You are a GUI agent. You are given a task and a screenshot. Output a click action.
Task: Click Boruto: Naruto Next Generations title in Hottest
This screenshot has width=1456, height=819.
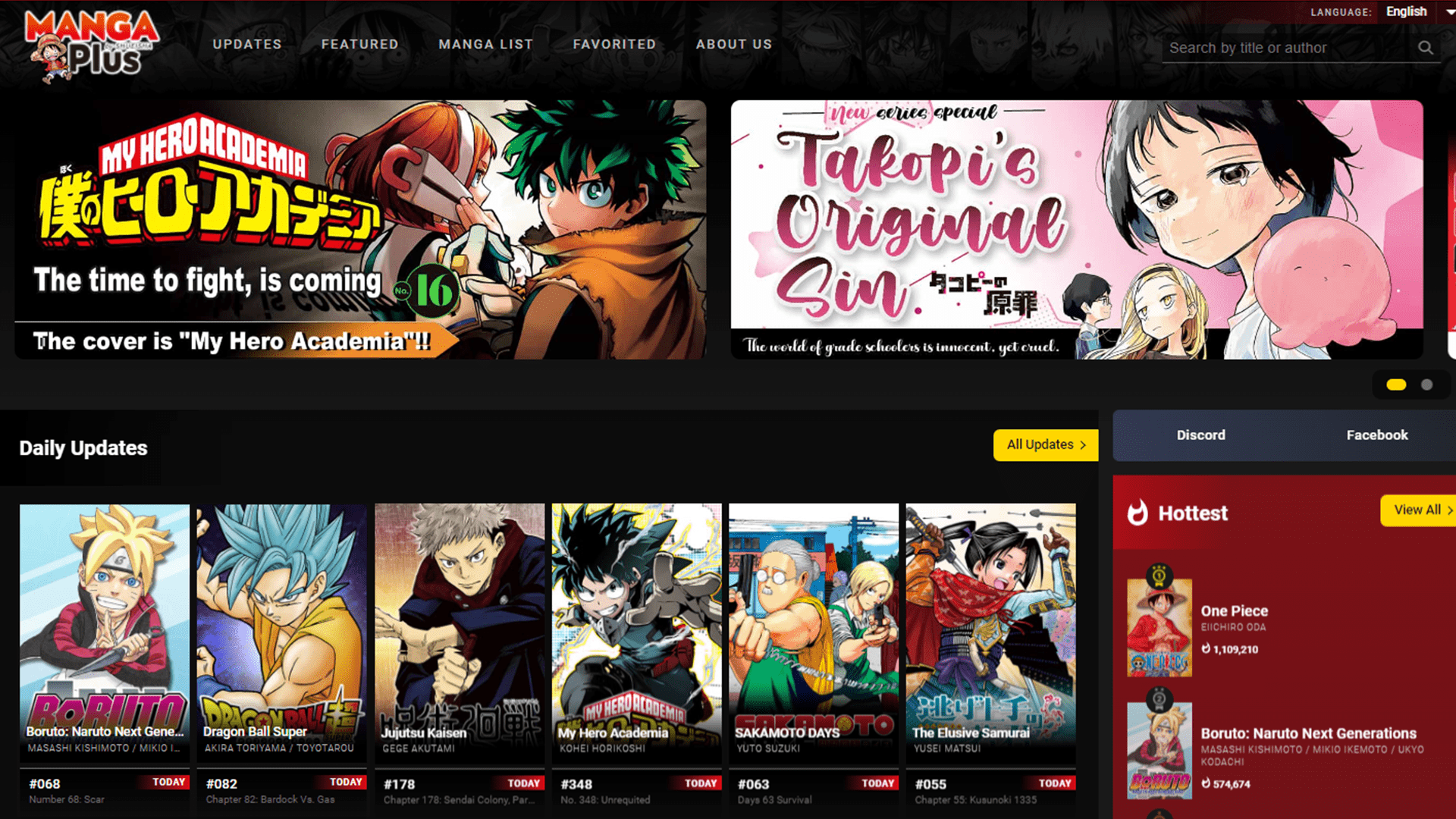click(x=1308, y=733)
